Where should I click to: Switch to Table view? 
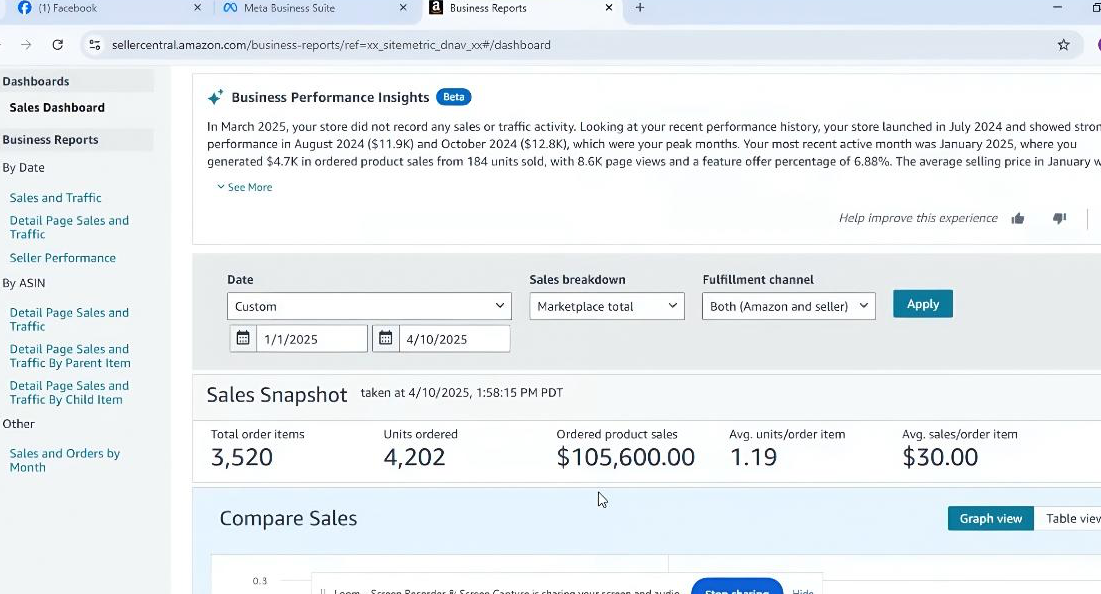coord(1072,518)
